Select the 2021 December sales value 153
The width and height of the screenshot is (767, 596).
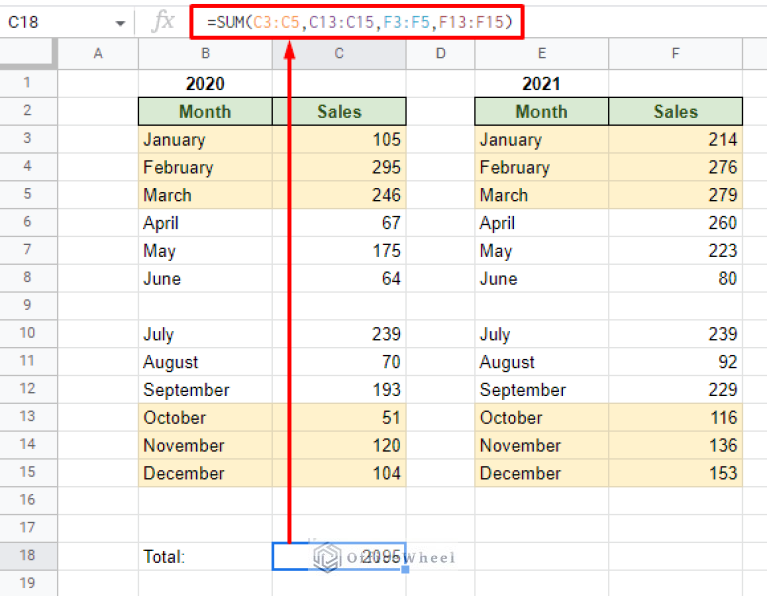[x=675, y=474]
